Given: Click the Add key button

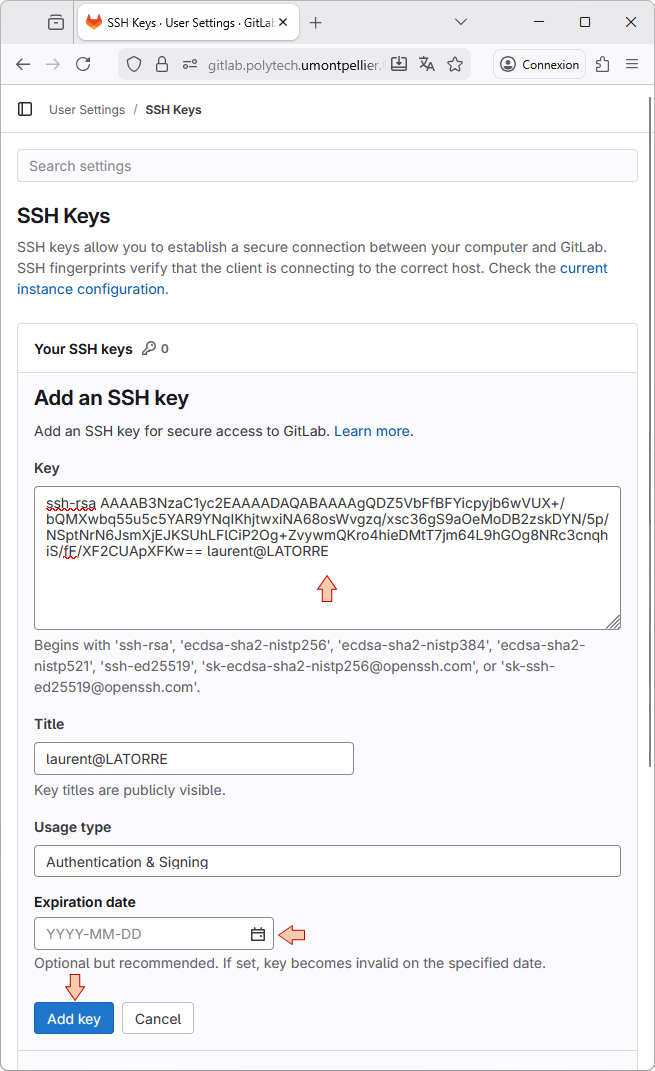Looking at the screenshot, I should (74, 1018).
